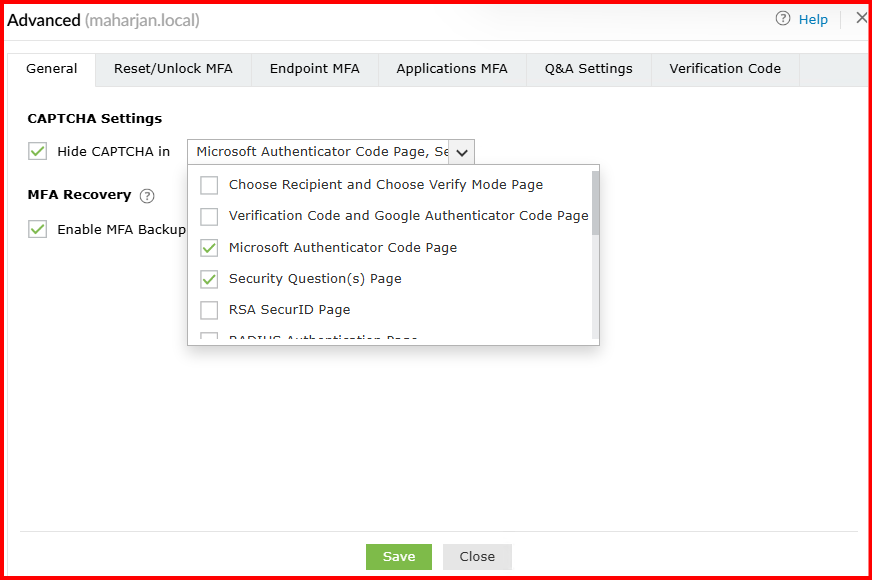The height and width of the screenshot is (580, 872).
Task: Open the Applications MFA tab
Action: click(451, 69)
